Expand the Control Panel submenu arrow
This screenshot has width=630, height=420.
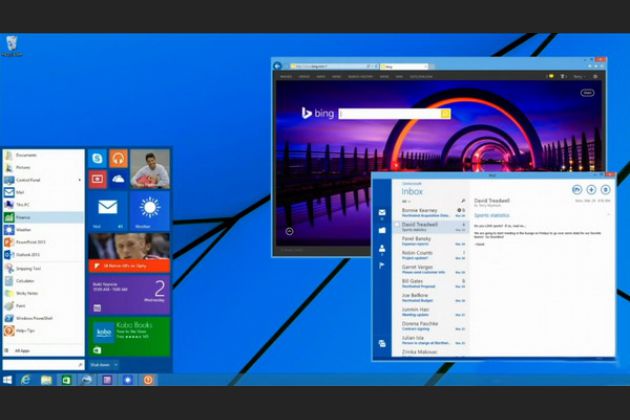(80, 180)
